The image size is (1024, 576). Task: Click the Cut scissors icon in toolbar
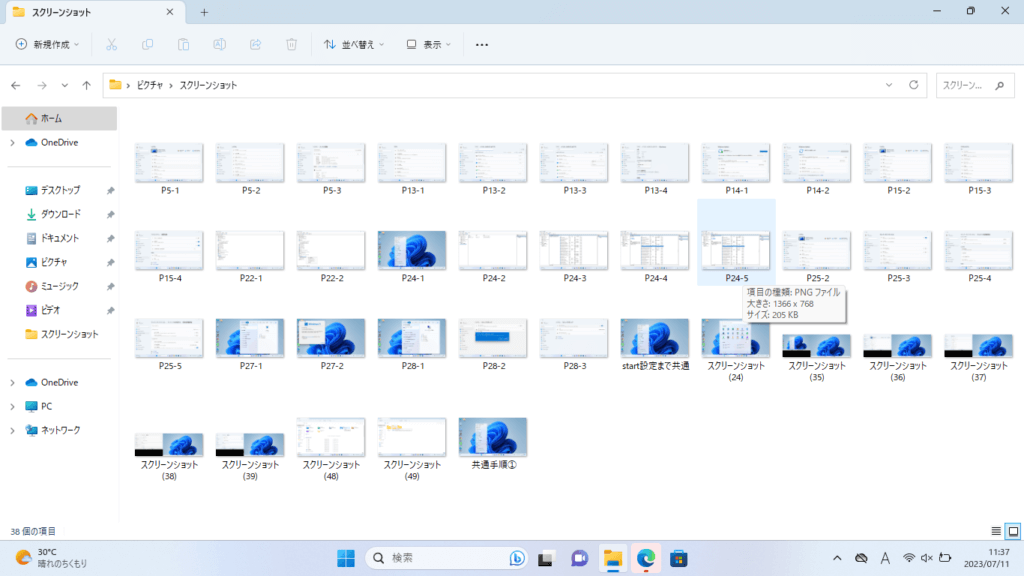coord(111,45)
